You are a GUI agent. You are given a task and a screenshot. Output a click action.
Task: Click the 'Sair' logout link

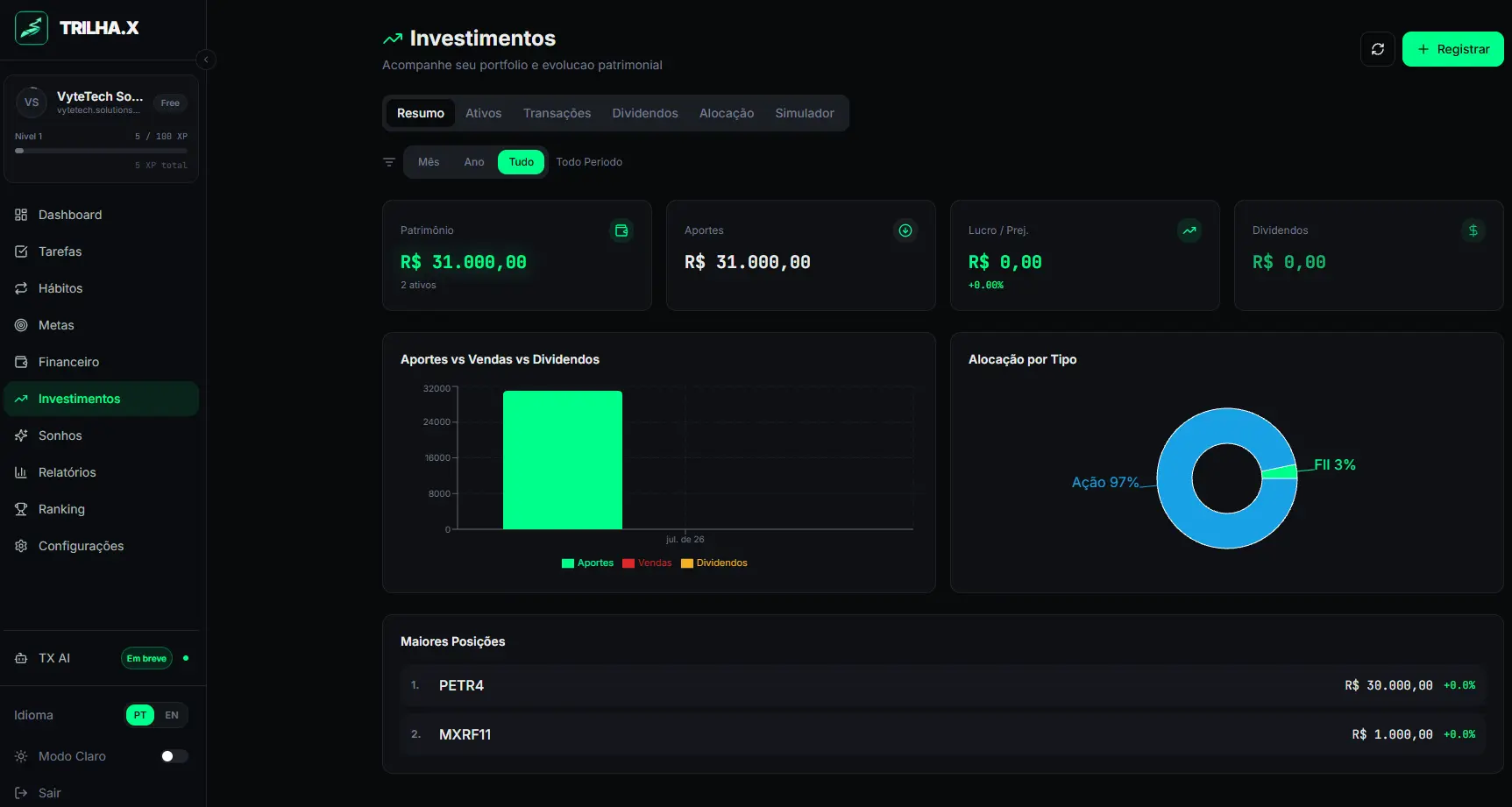pyautogui.click(x=50, y=793)
